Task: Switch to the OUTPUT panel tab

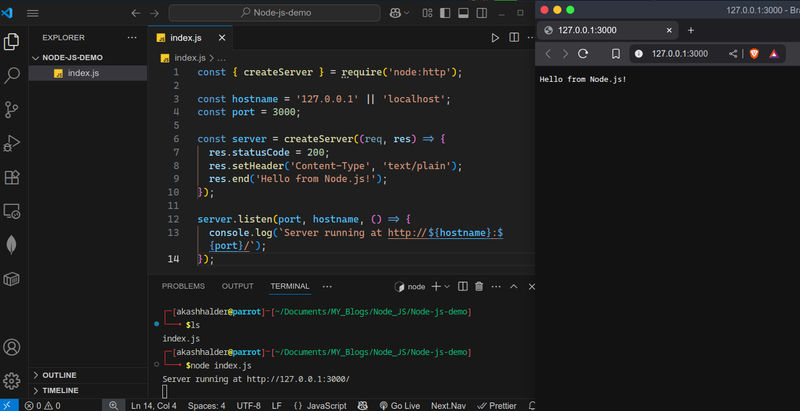Action: [x=237, y=286]
